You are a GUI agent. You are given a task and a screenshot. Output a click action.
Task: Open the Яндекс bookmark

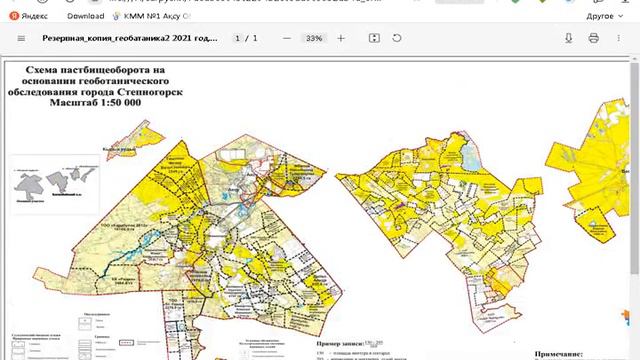pyautogui.click(x=28, y=16)
